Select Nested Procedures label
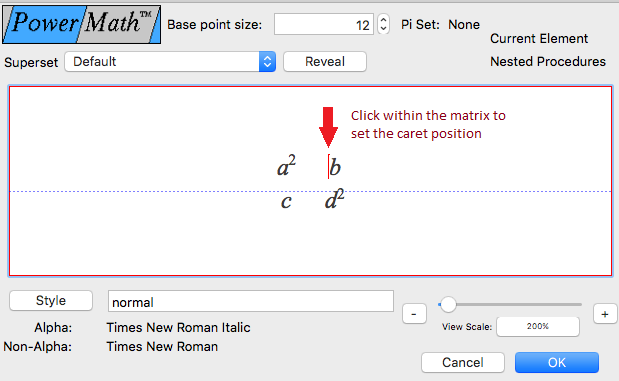The image size is (619, 381). pyautogui.click(x=548, y=61)
